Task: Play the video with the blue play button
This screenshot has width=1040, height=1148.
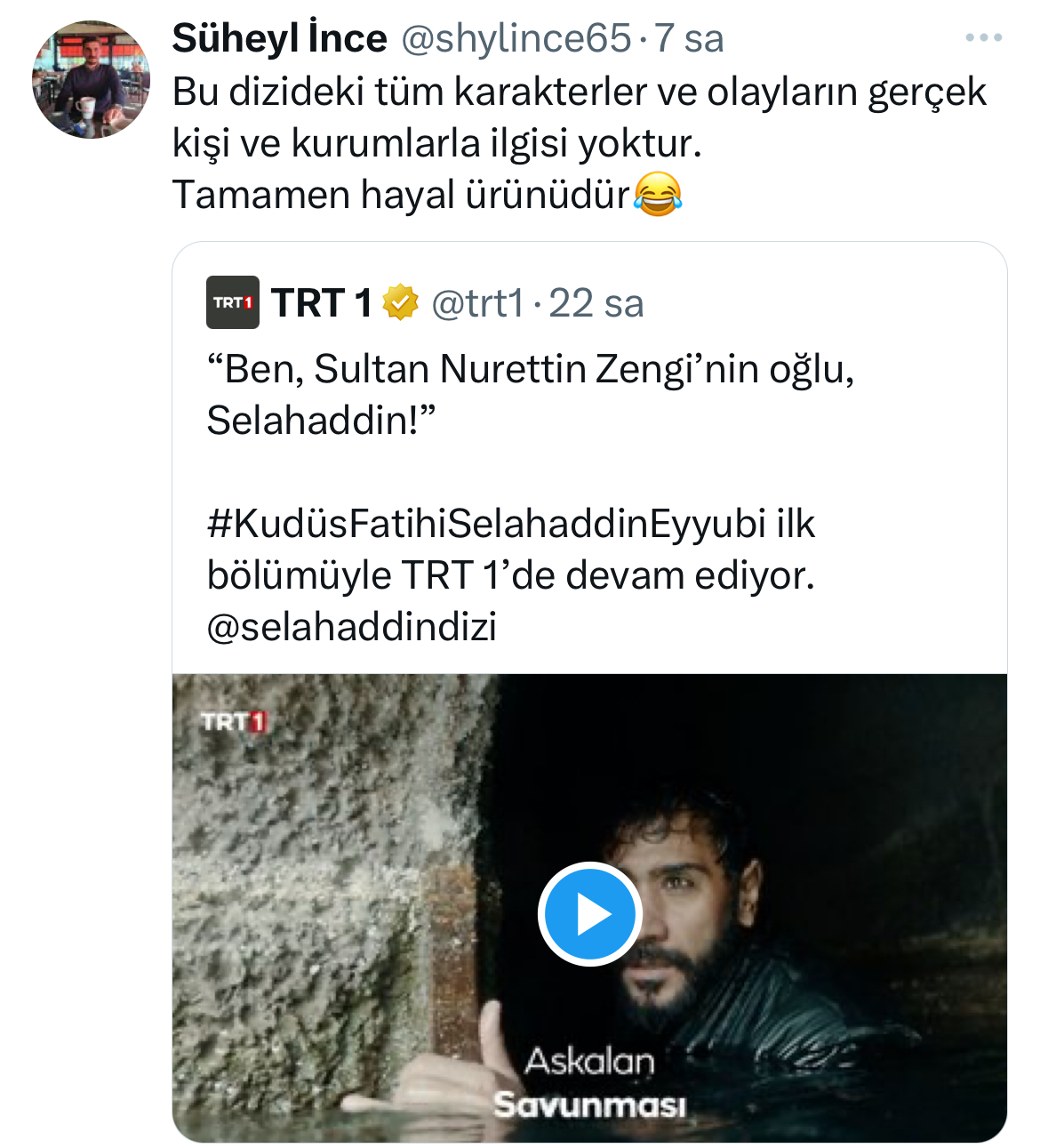Action: (x=589, y=913)
